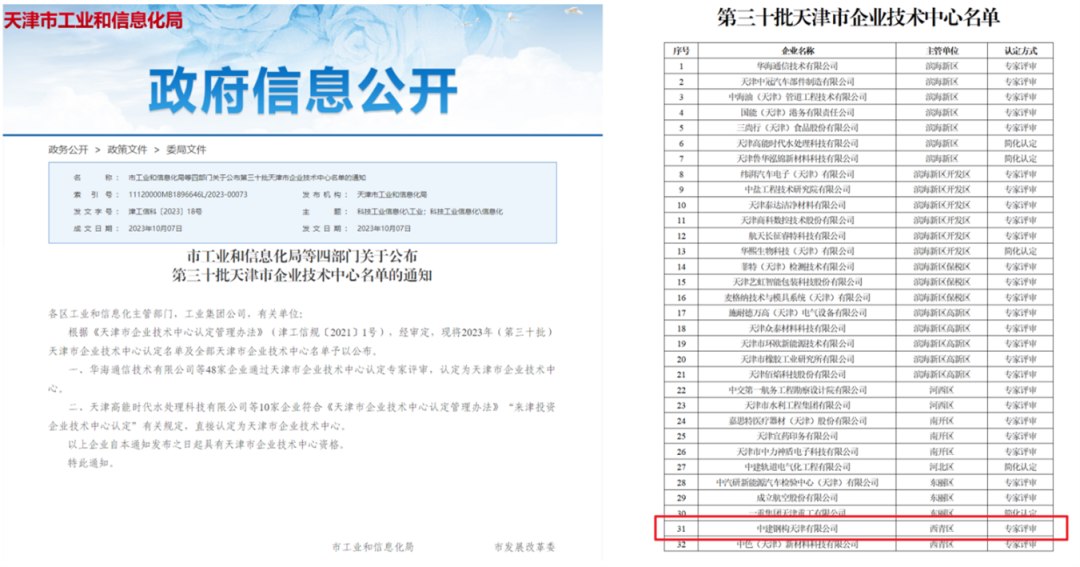
Task: Click the 主题 value 科技工业信息化\工业
Action: click(x=390, y=212)
